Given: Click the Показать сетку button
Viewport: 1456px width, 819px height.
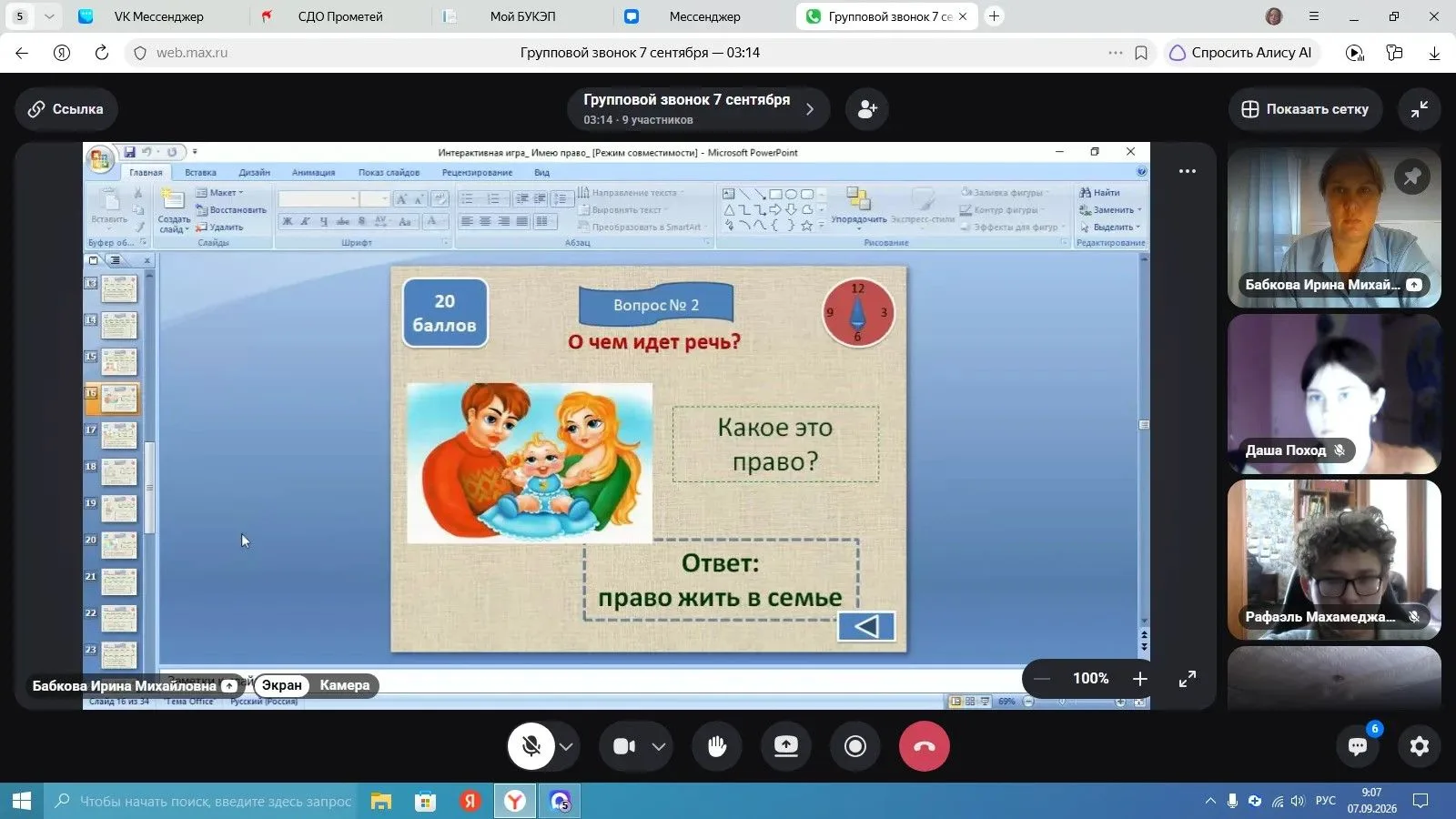Looking at the screenshot, I should pyautogui.click(x=1305, y=109).
